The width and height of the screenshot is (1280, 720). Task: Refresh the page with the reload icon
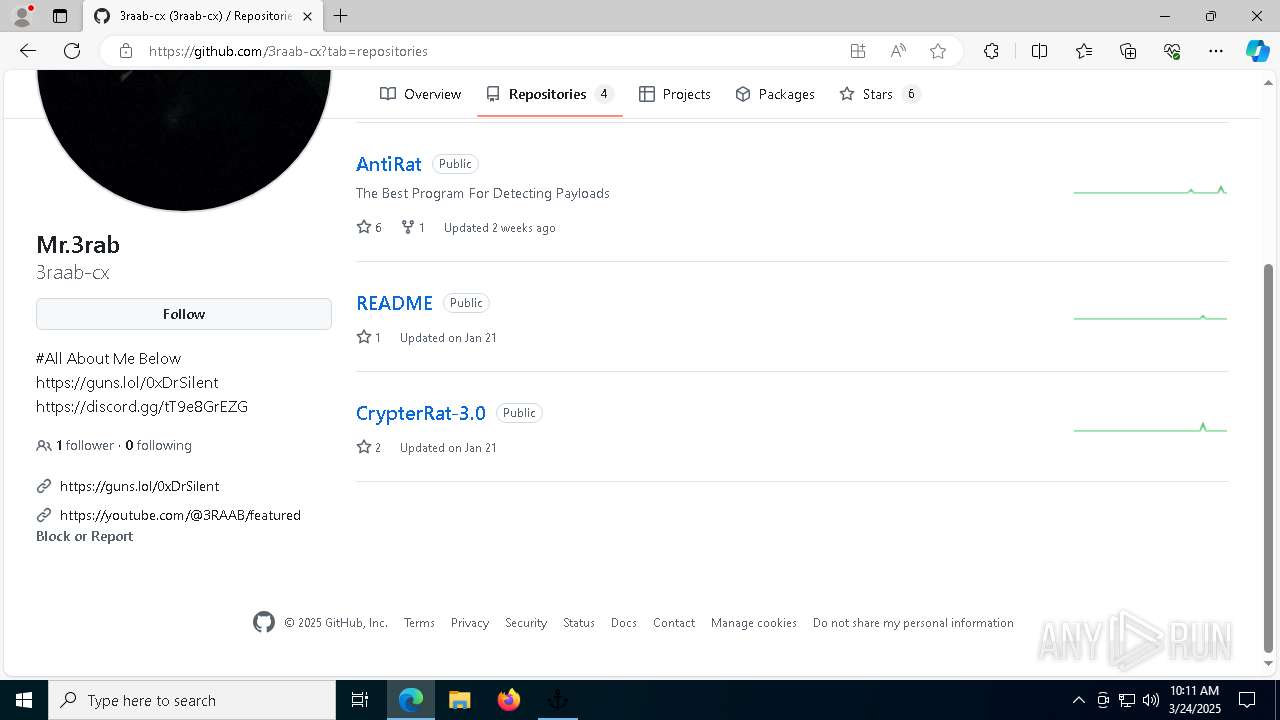72,51
